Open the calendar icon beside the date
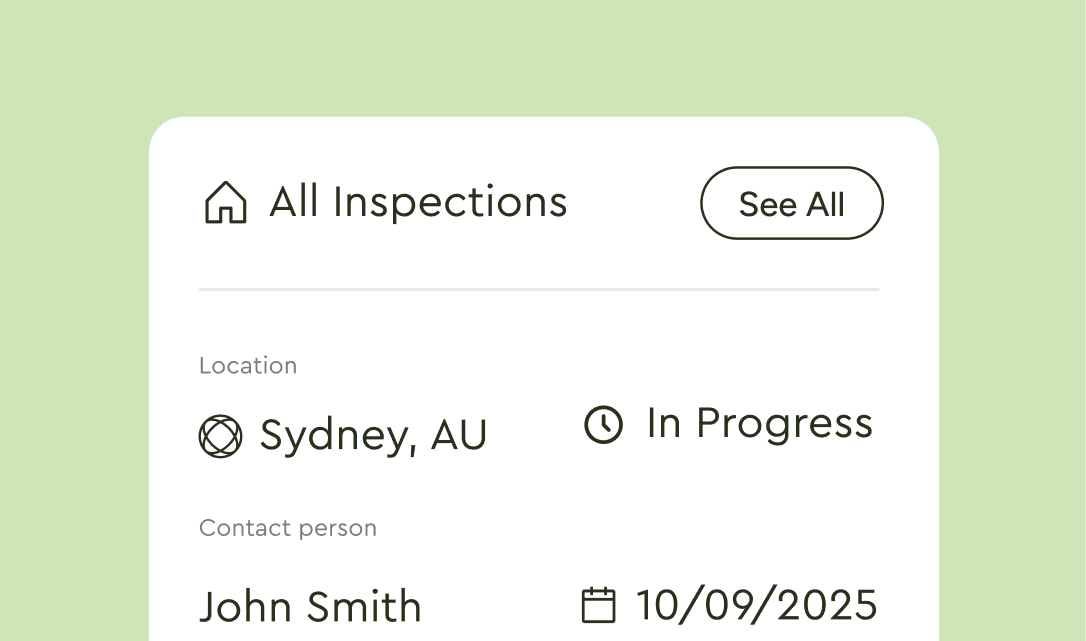Viewport: 1086px width, 641px height. coord(599,604)
